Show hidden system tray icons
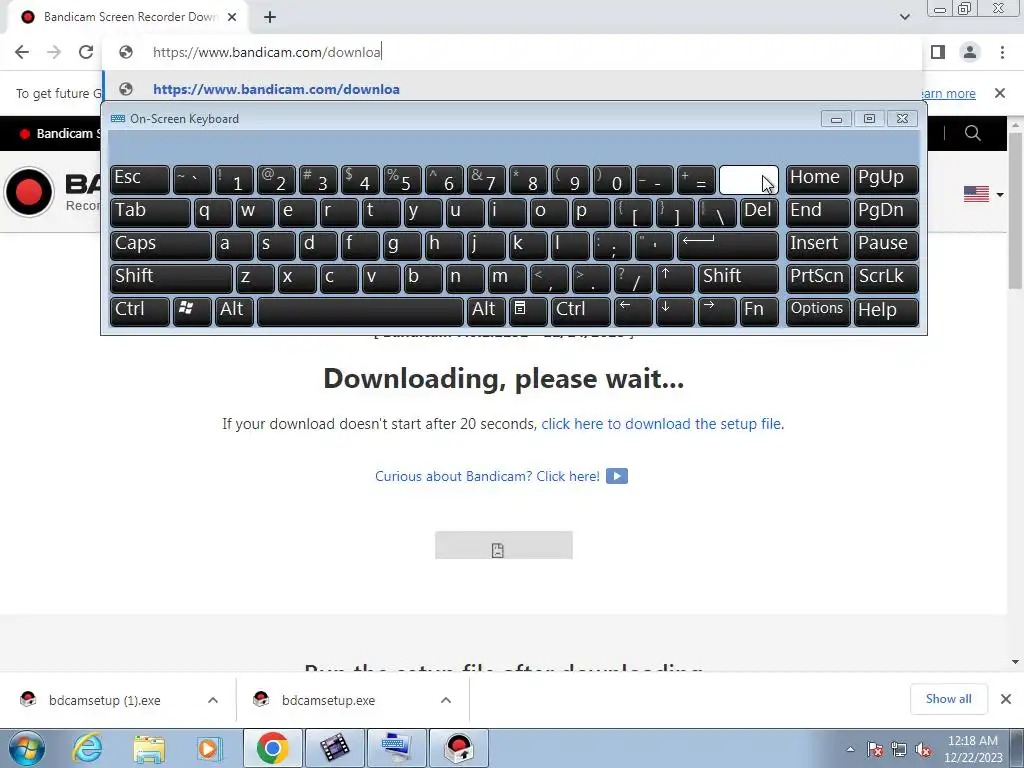 click(850, 749)
